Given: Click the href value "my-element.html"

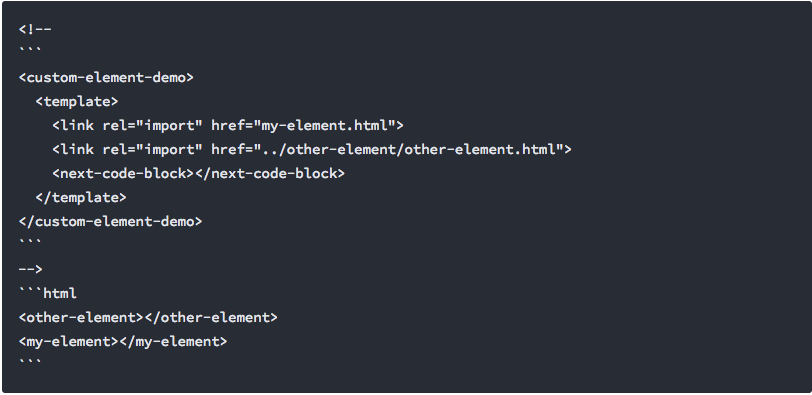Looking at the screenshot, I should click(x=324, y=125).
